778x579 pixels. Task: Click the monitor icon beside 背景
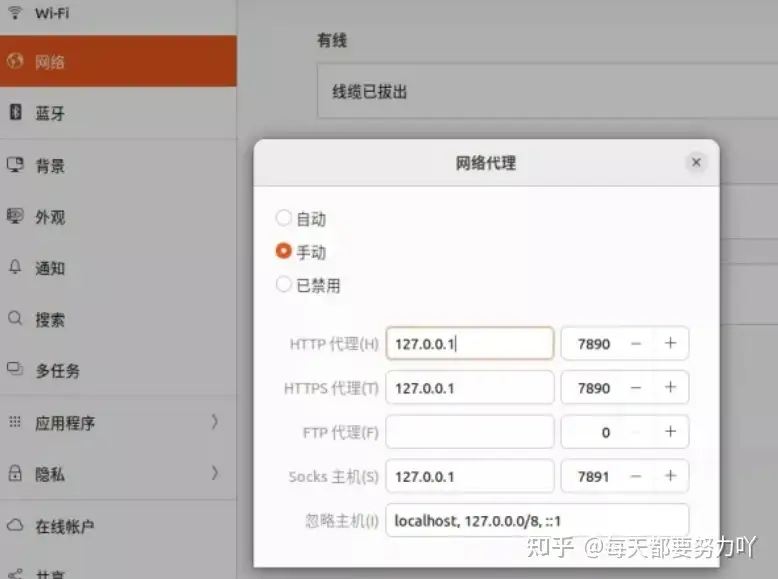click(x=15, y=164)
